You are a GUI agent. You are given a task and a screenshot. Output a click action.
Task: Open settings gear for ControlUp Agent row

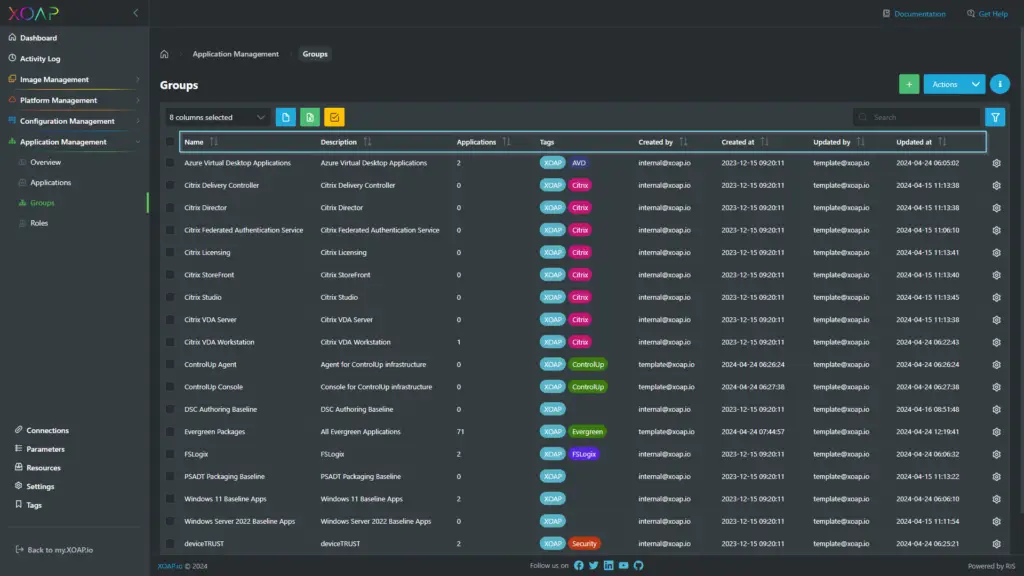click(x=996, y=364)
